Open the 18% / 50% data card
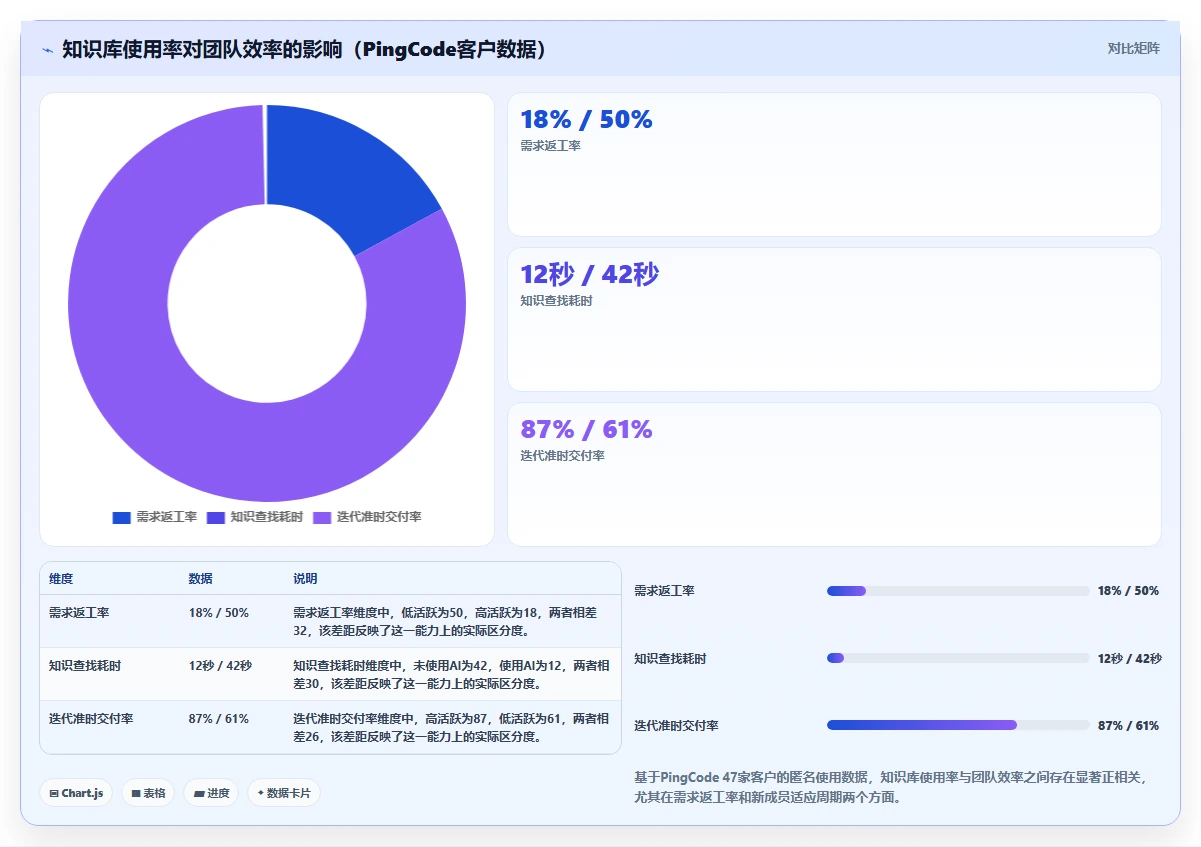Image resolution: width=1201 pixels, height=847 pixels. tap(834, 165)
